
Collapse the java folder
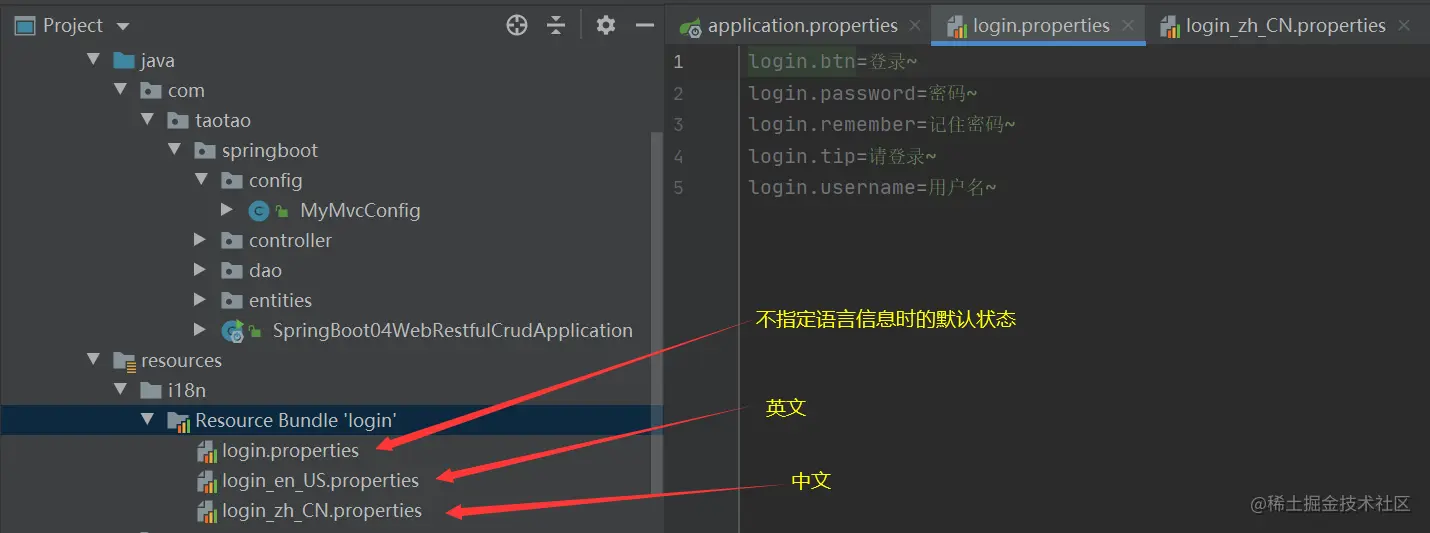(x=93, y=61)
